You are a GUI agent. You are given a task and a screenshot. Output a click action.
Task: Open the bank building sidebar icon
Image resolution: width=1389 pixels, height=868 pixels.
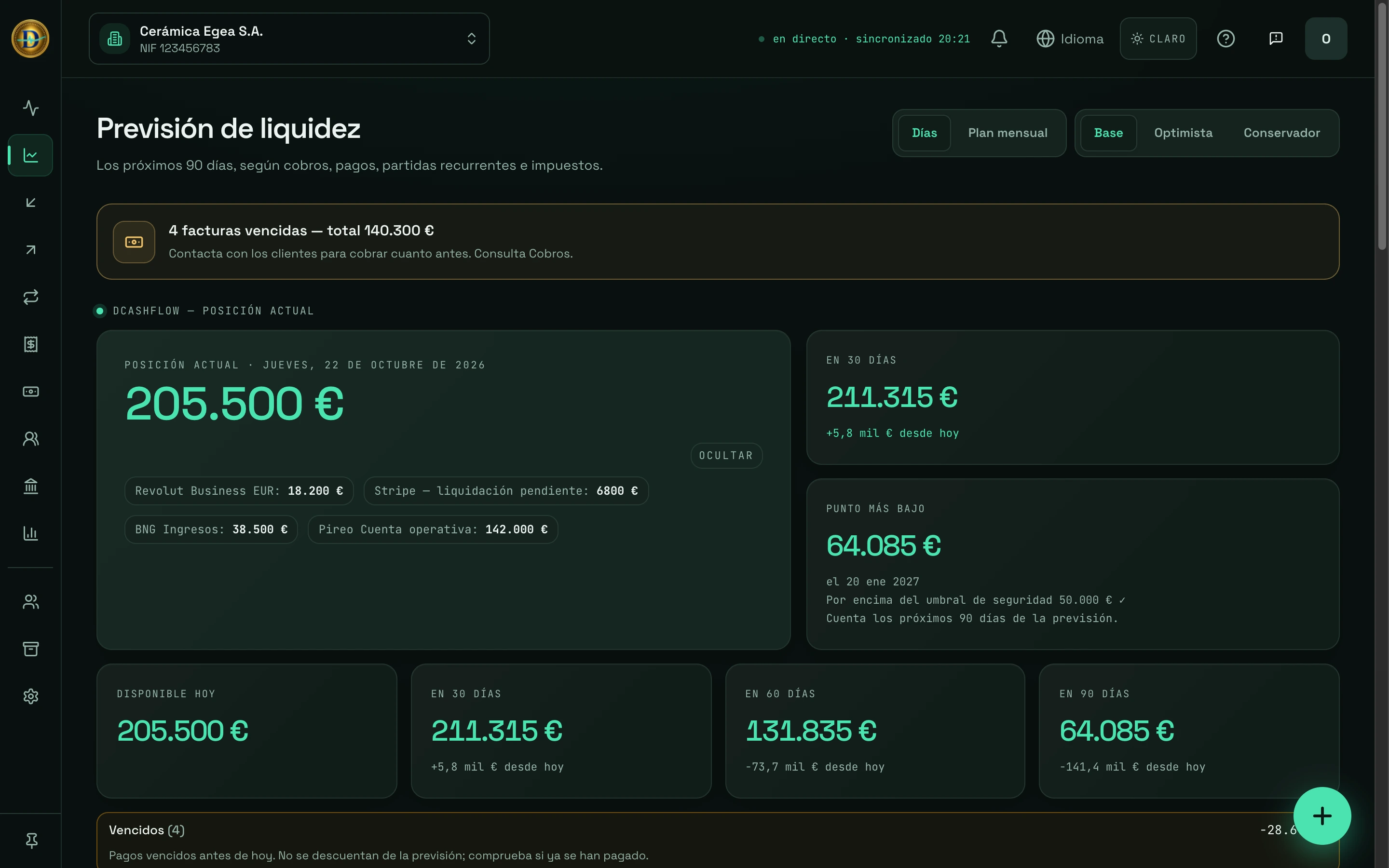tap(30, 486)
